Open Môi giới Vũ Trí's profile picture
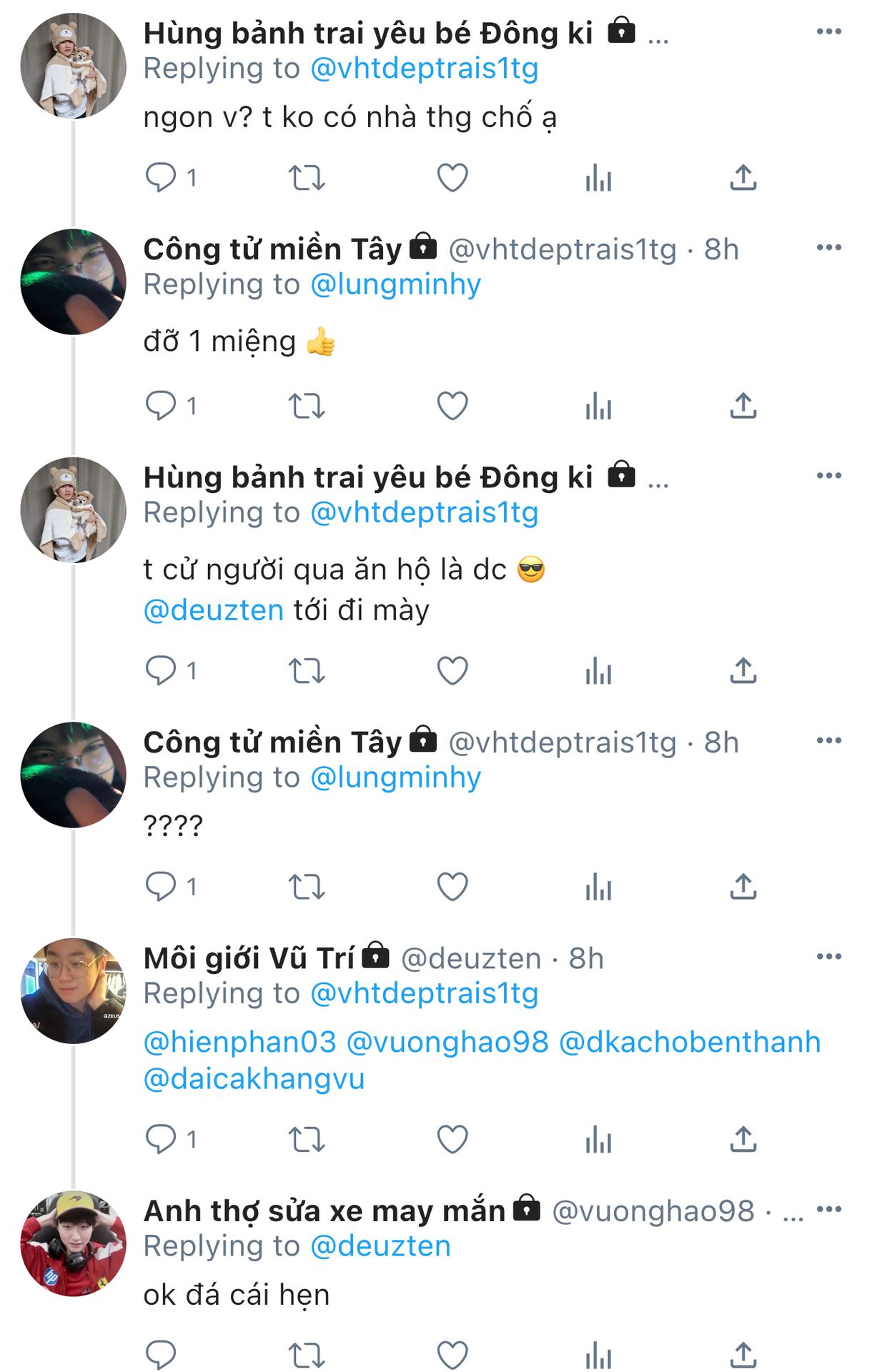The width and height of the screenshot is (872, 1372). [x=73, y=990]
